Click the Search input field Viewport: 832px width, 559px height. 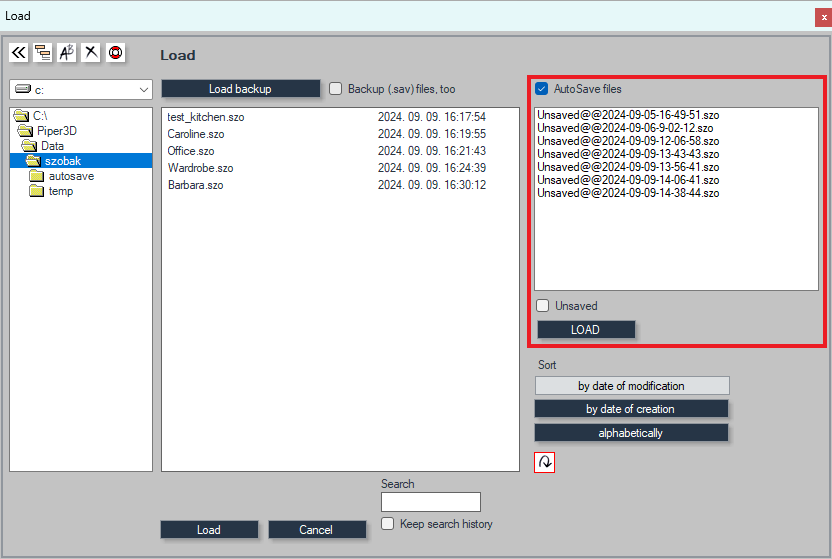[431, 502]
